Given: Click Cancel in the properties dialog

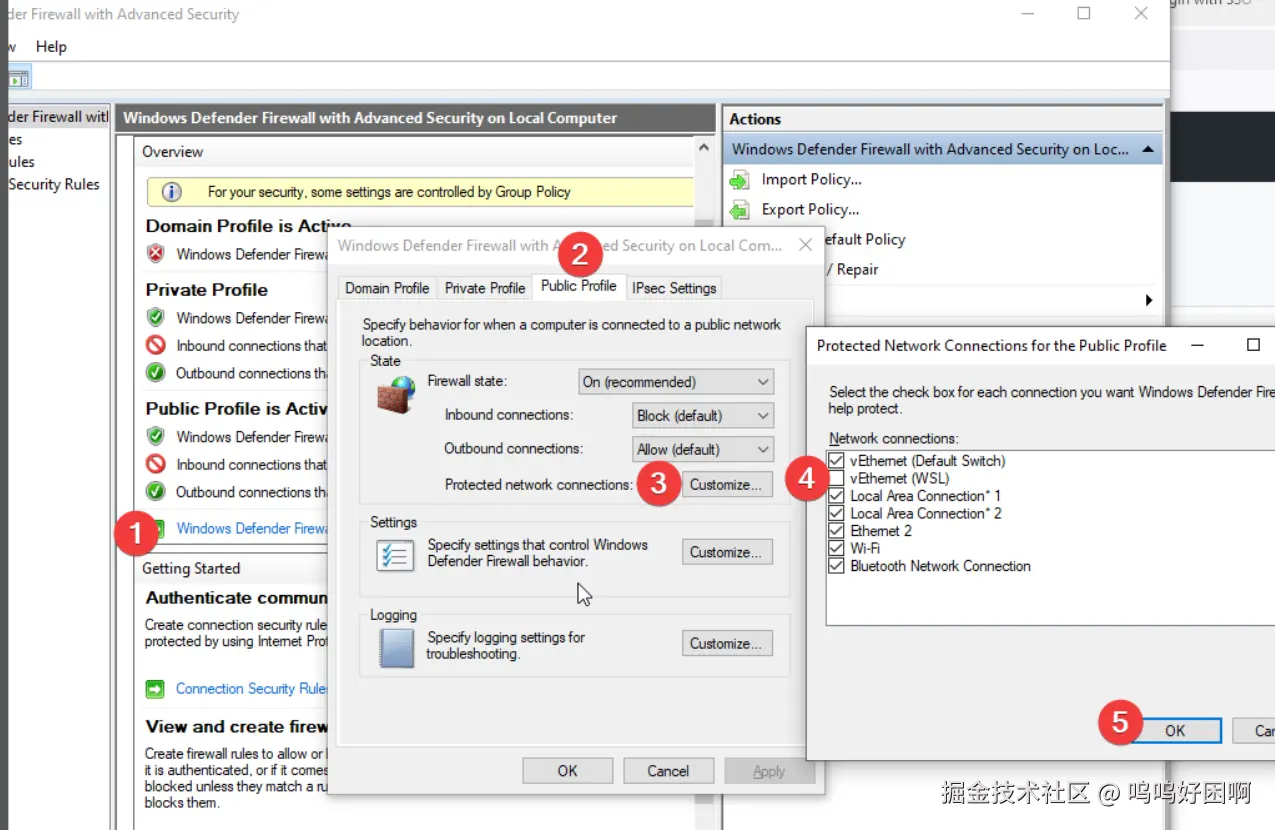Looking at the screenshot, I should [x=668, y=771].
